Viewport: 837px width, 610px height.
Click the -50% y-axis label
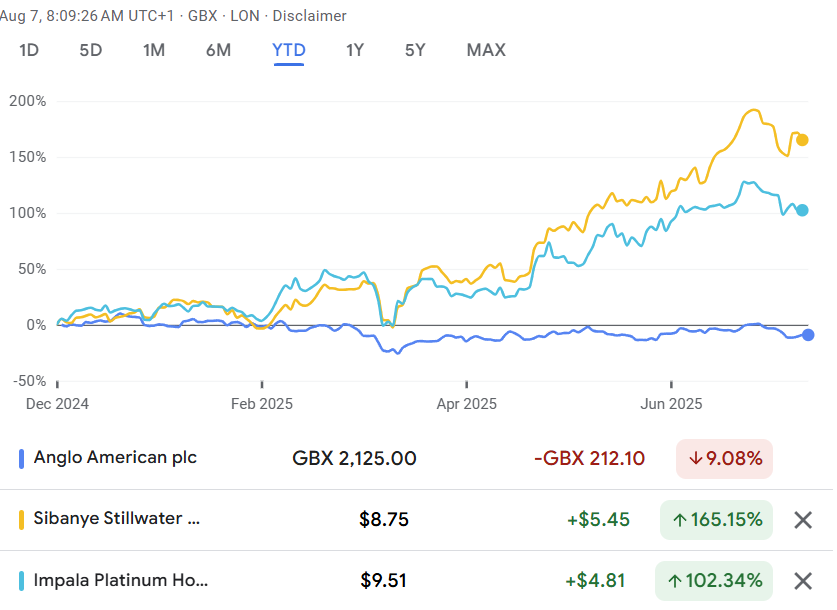click(29, 381)
